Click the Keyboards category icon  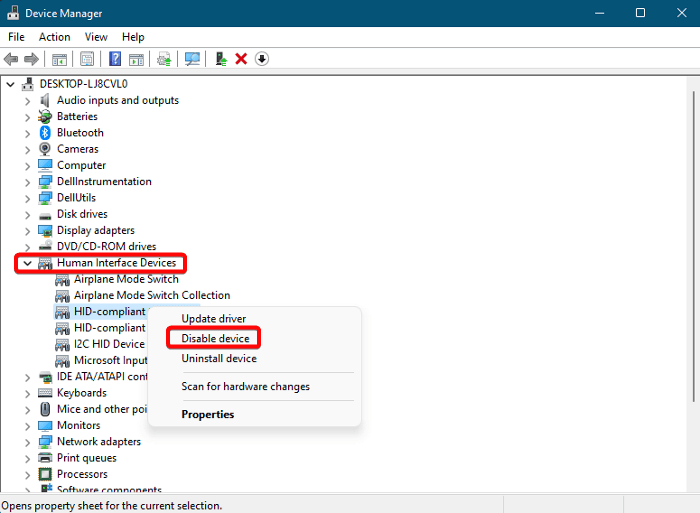pyautogui.click(x=45, y=393)
